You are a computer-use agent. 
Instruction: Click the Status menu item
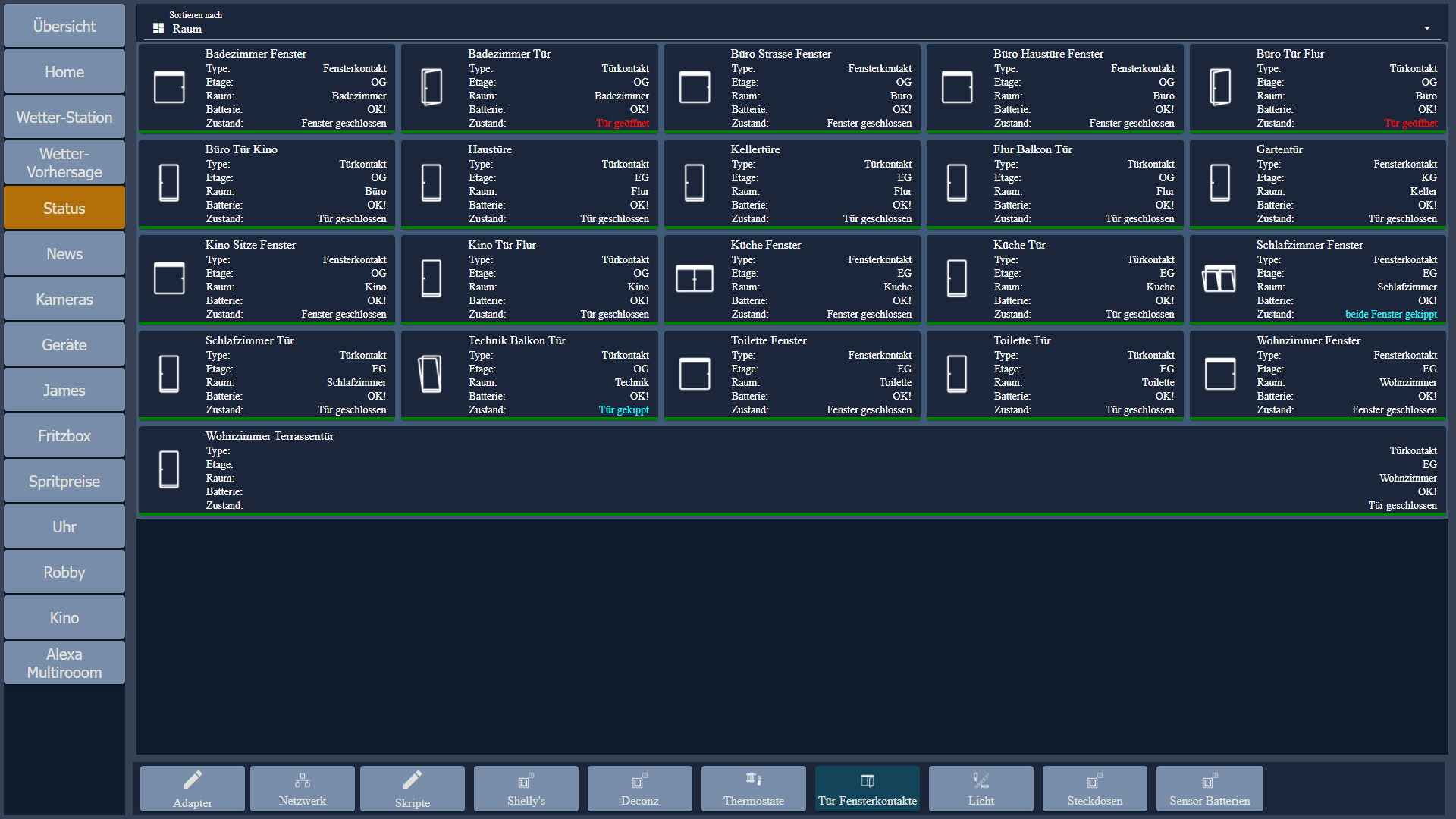(x=63, y=208)
